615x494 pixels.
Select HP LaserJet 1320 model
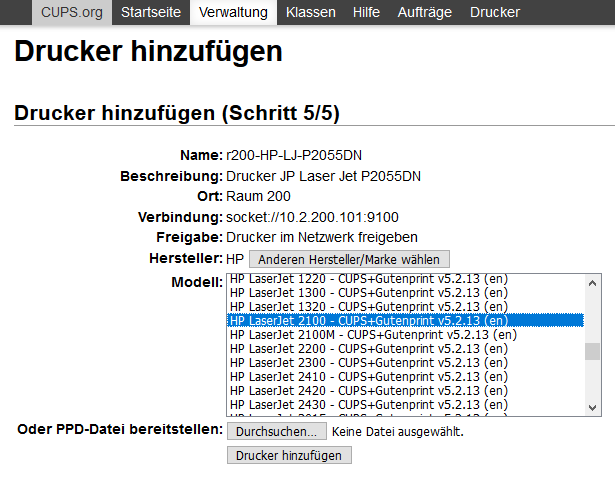(406, 306)
